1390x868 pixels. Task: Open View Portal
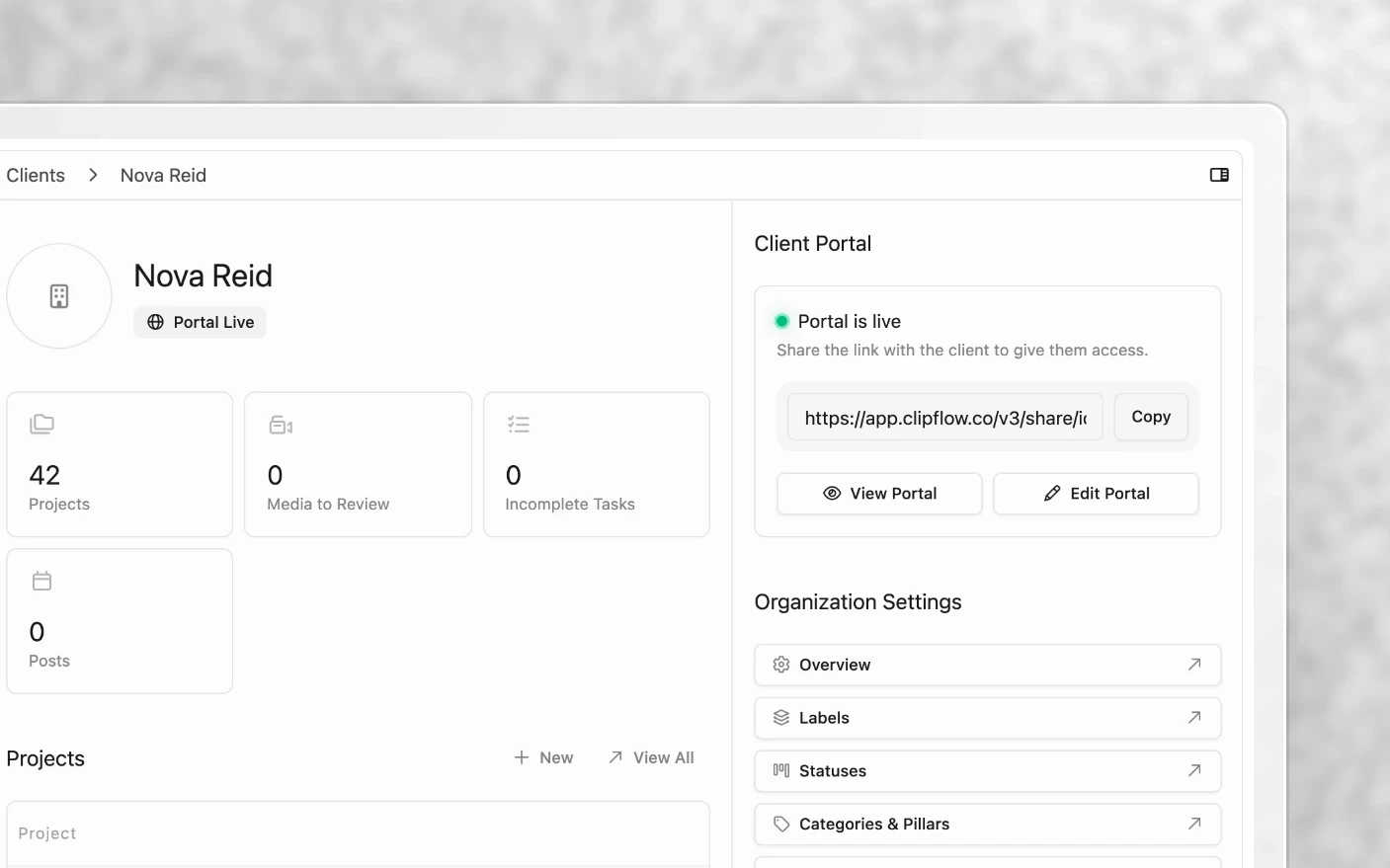879,494
